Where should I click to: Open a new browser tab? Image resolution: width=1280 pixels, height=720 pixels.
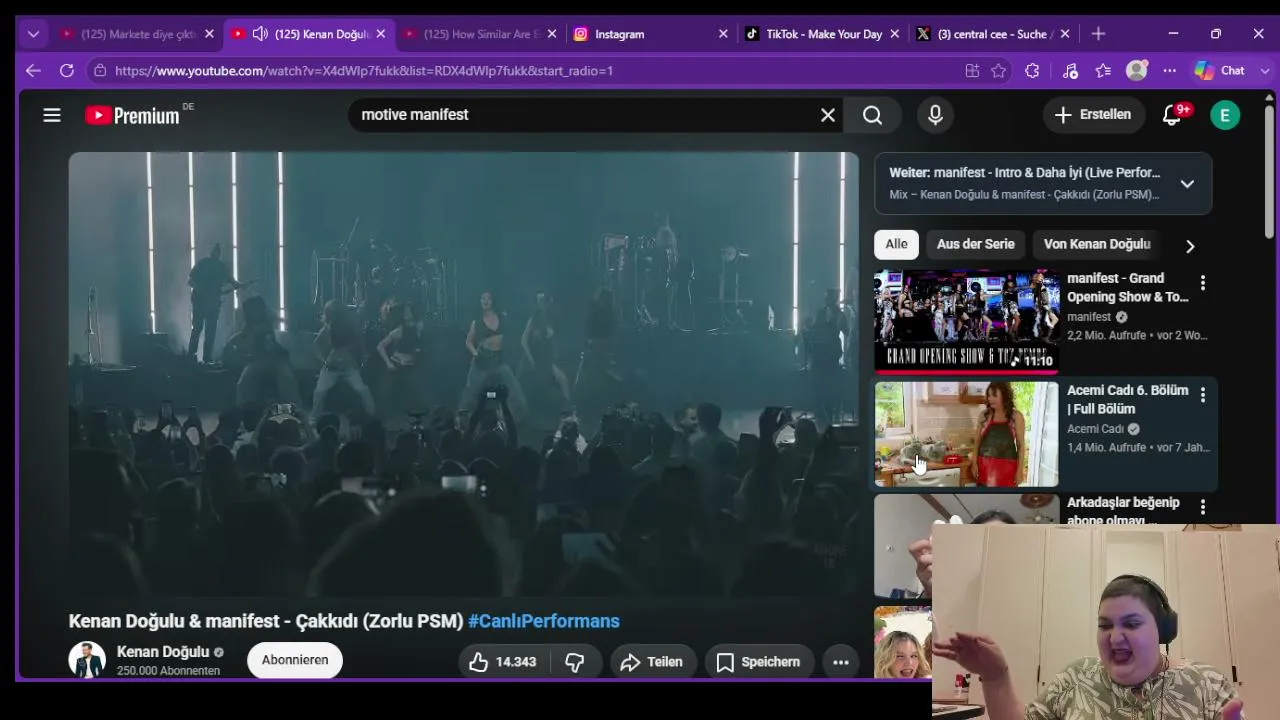[1098, 34]
